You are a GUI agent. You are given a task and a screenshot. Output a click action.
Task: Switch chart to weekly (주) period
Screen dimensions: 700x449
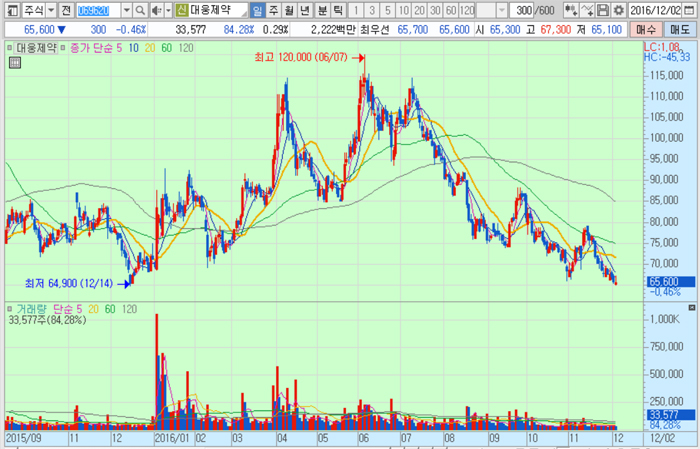[274, 10]
